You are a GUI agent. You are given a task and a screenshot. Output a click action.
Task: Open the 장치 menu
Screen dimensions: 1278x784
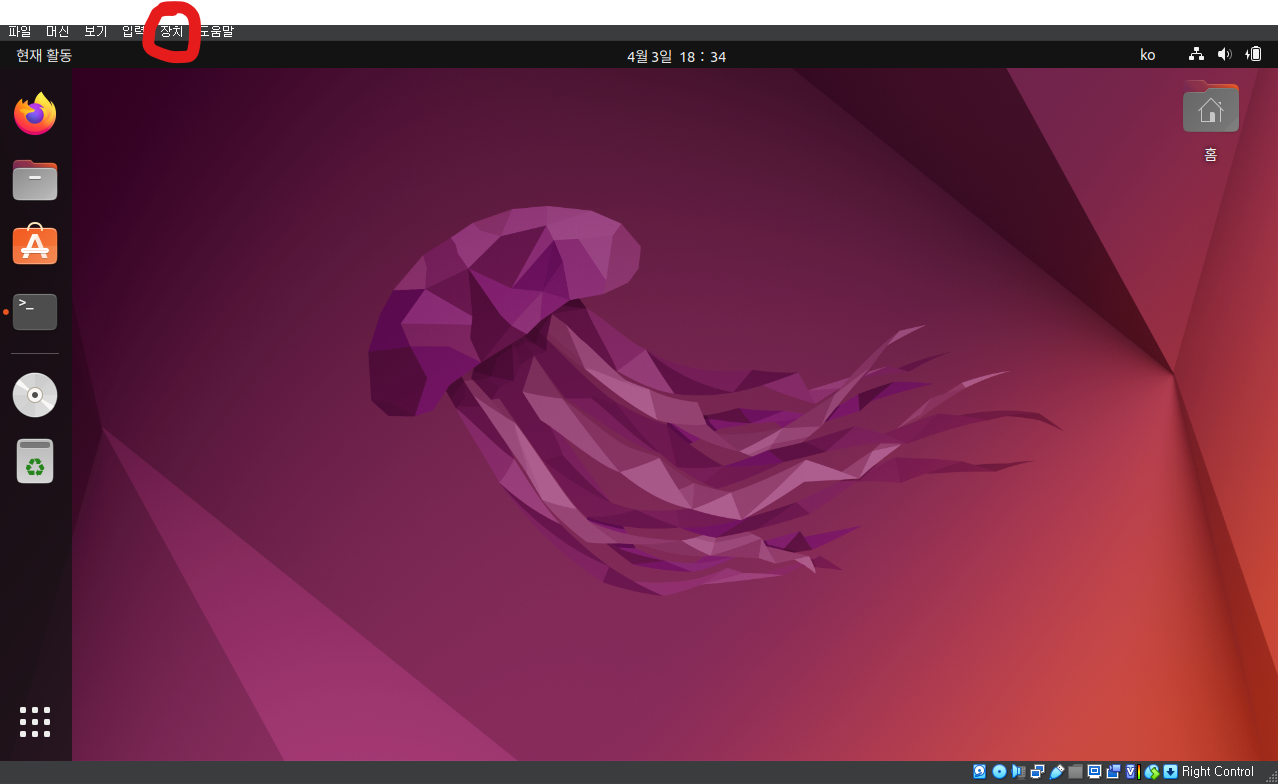(x=171, y=32)
